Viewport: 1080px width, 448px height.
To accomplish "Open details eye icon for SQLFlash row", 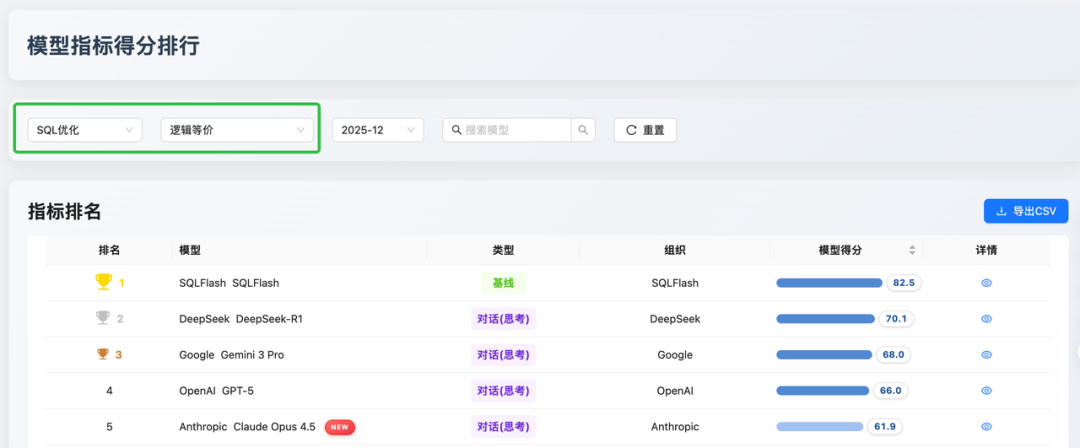I will (x=986, y=283).
